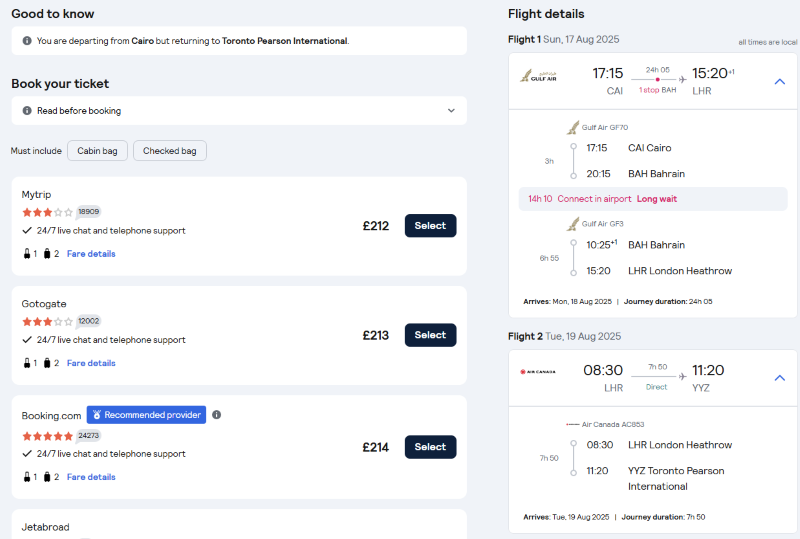Click the cabin bag icon in the Mytrip card

27,254
